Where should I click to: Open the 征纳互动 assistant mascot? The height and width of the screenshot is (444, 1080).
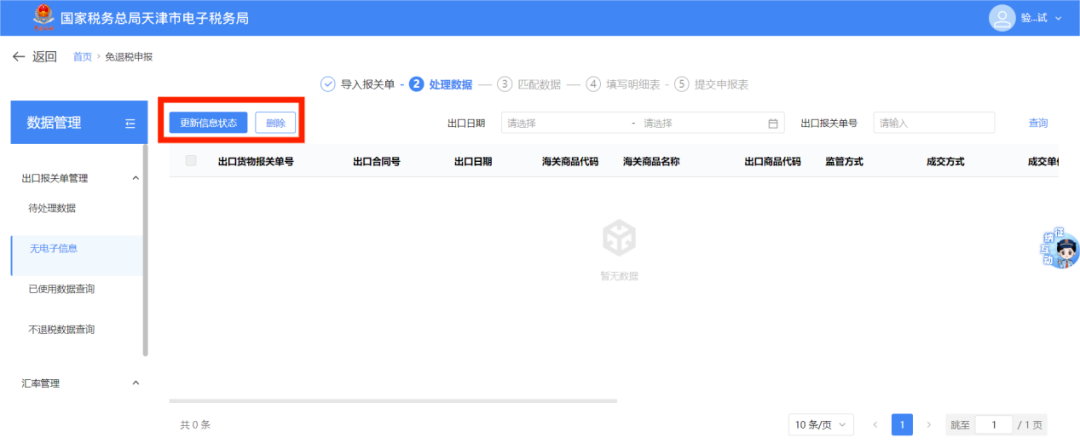(x=1061, y=249)
